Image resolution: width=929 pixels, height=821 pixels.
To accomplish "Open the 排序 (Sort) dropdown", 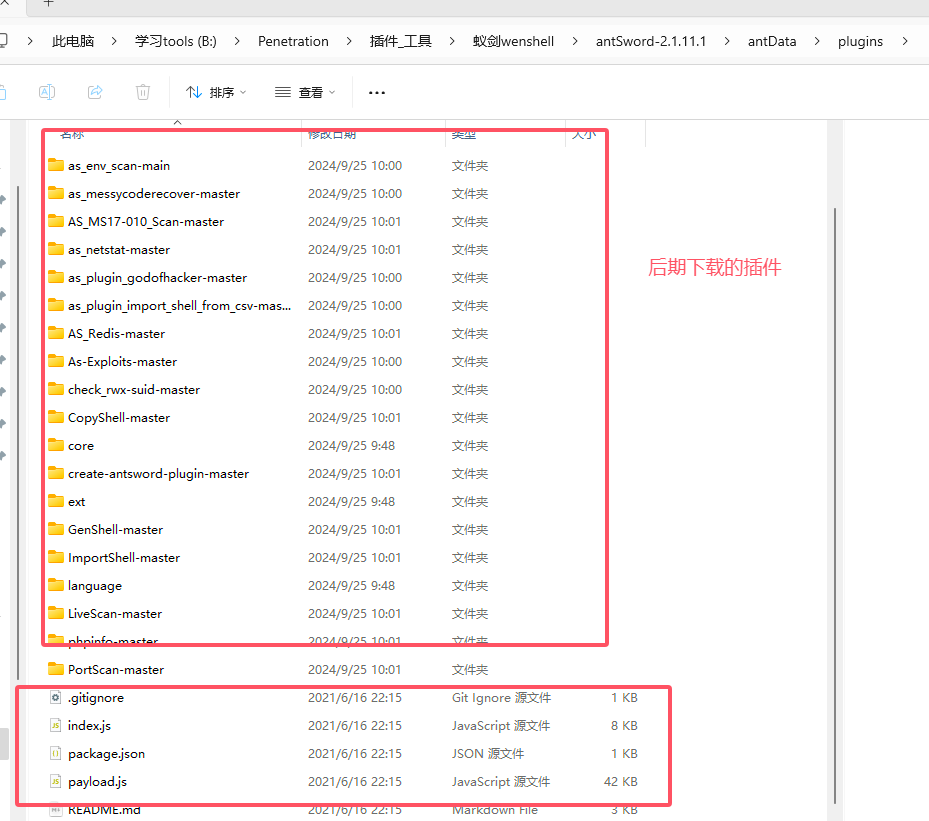I will click(217, 92).
